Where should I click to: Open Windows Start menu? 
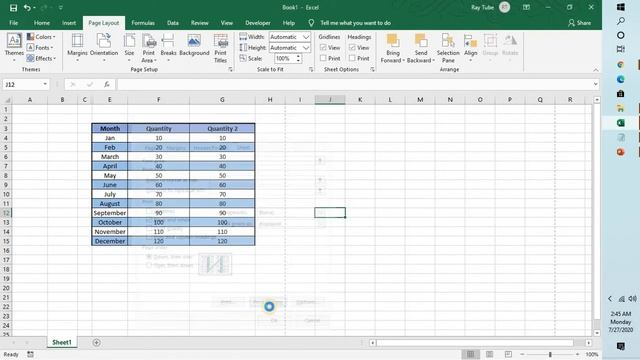pyautogui.click(x=621, y=7)
